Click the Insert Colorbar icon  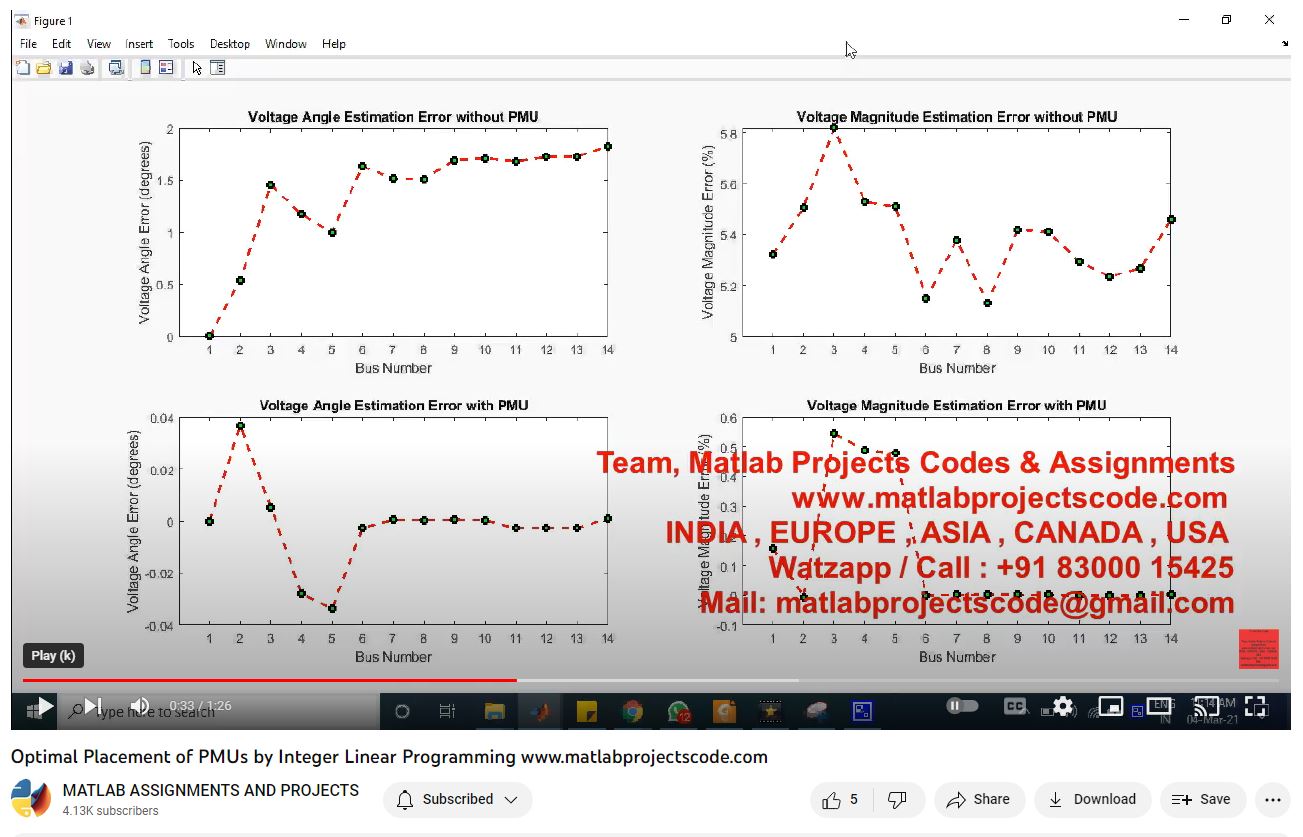(146, 68)
